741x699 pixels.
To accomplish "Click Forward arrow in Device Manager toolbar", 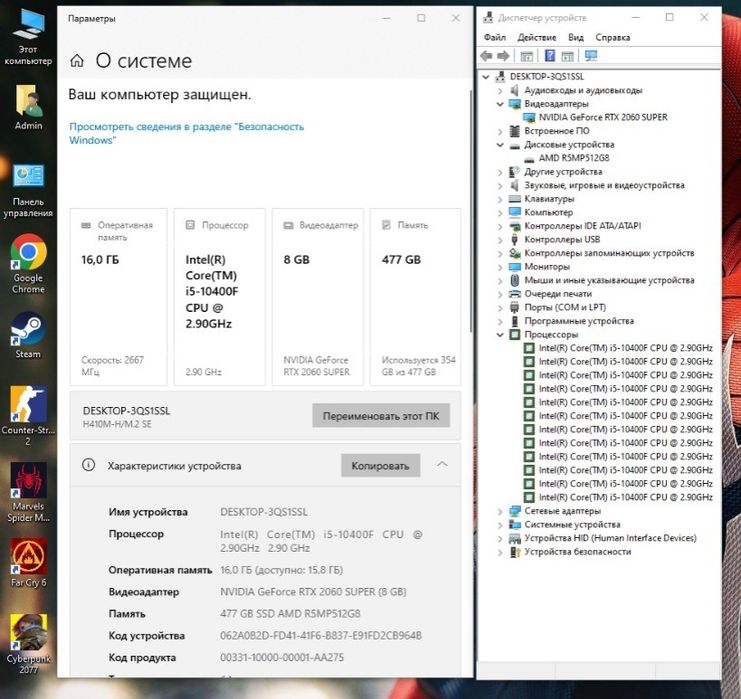I will (503, 56).
